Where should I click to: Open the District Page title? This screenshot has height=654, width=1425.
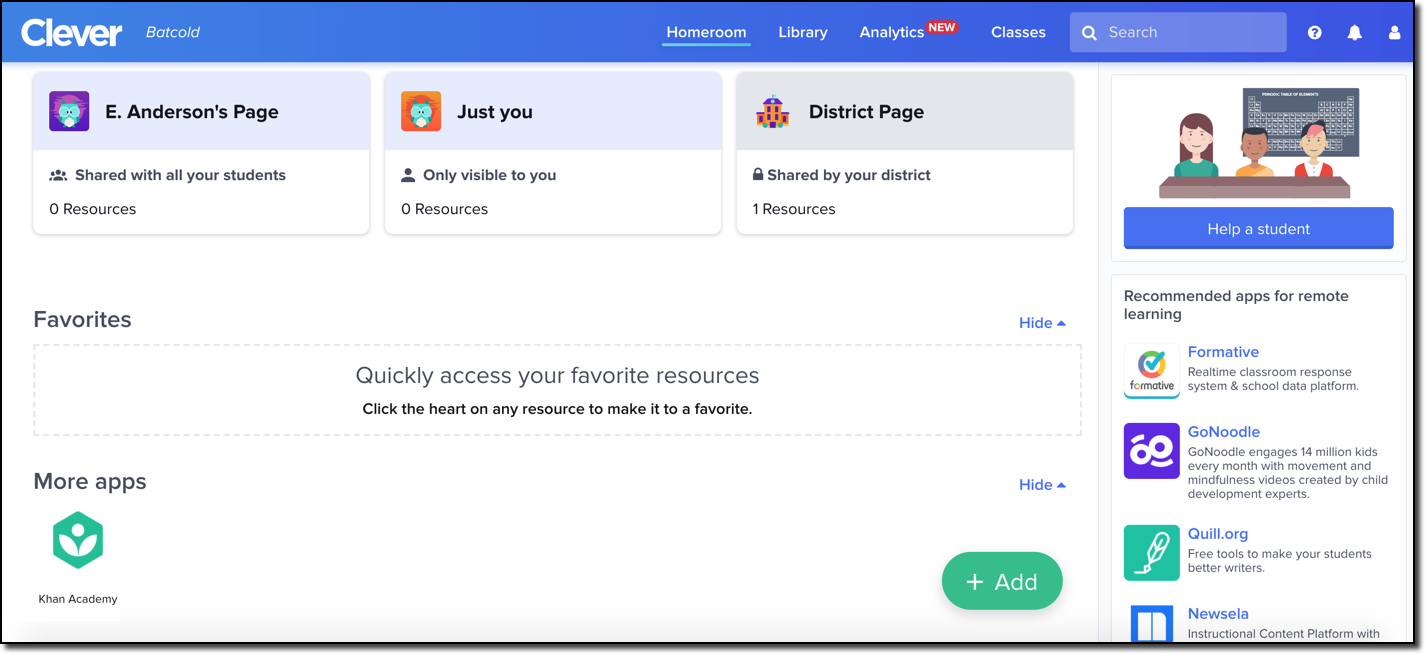coord(866,112)
